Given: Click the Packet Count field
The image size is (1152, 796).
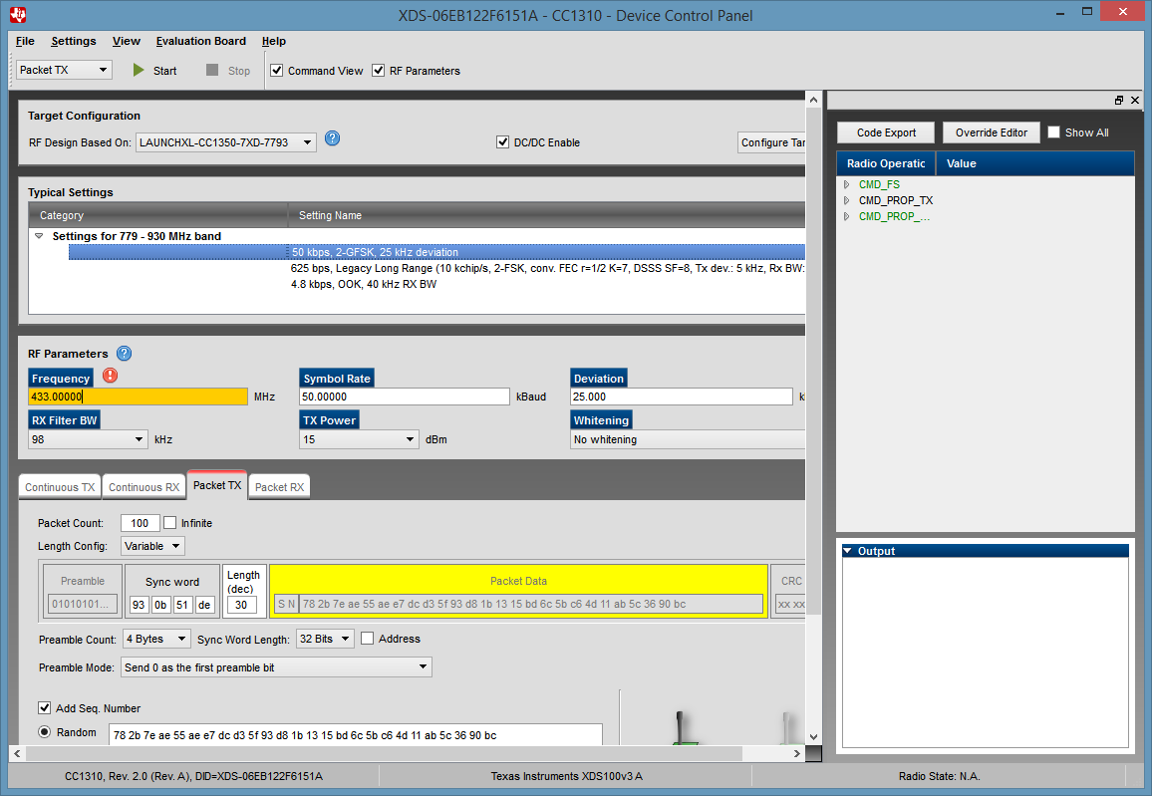Looking at the screenshot, I should [140, 523].
